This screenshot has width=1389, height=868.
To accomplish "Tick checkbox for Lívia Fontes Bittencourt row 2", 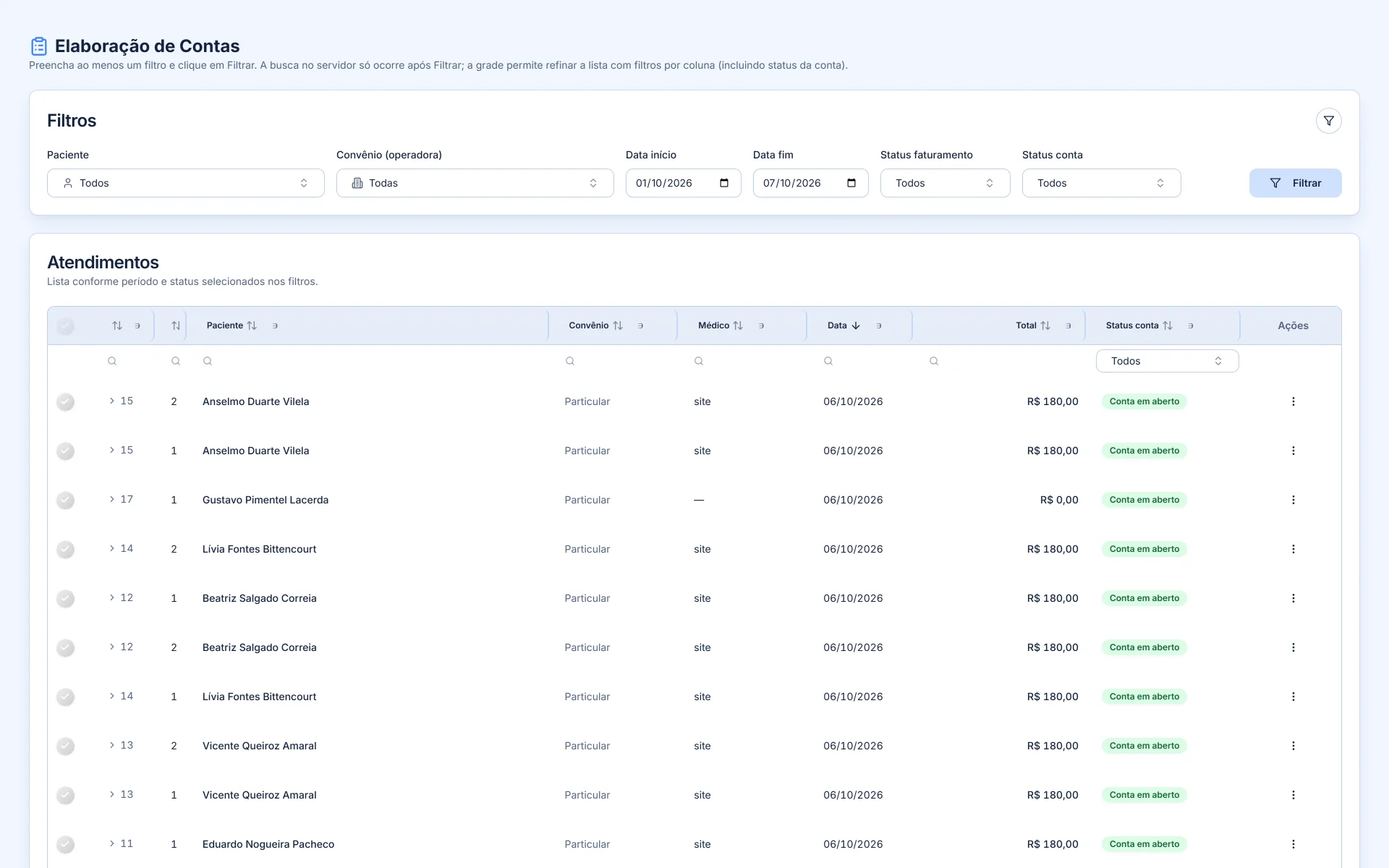I will tap(65, 549).
